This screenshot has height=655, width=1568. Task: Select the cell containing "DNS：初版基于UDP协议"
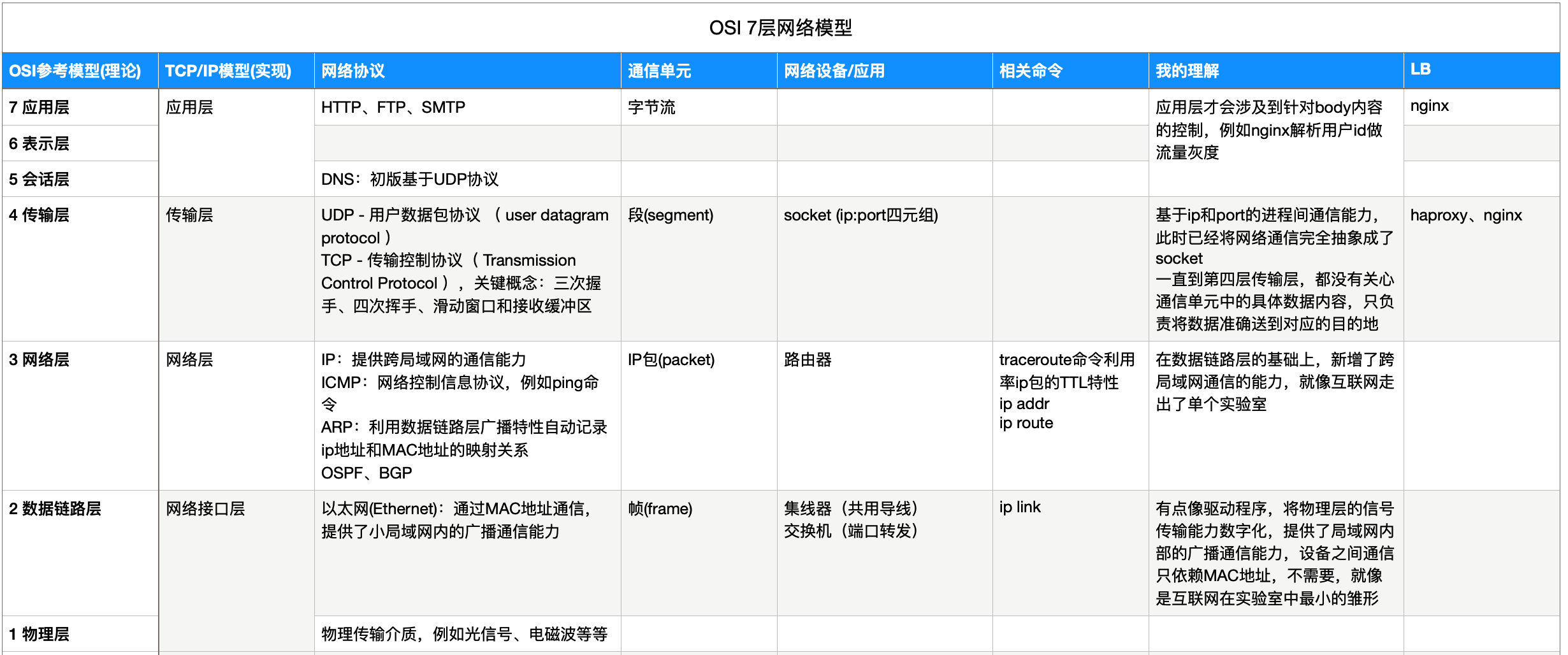[410, 179]
